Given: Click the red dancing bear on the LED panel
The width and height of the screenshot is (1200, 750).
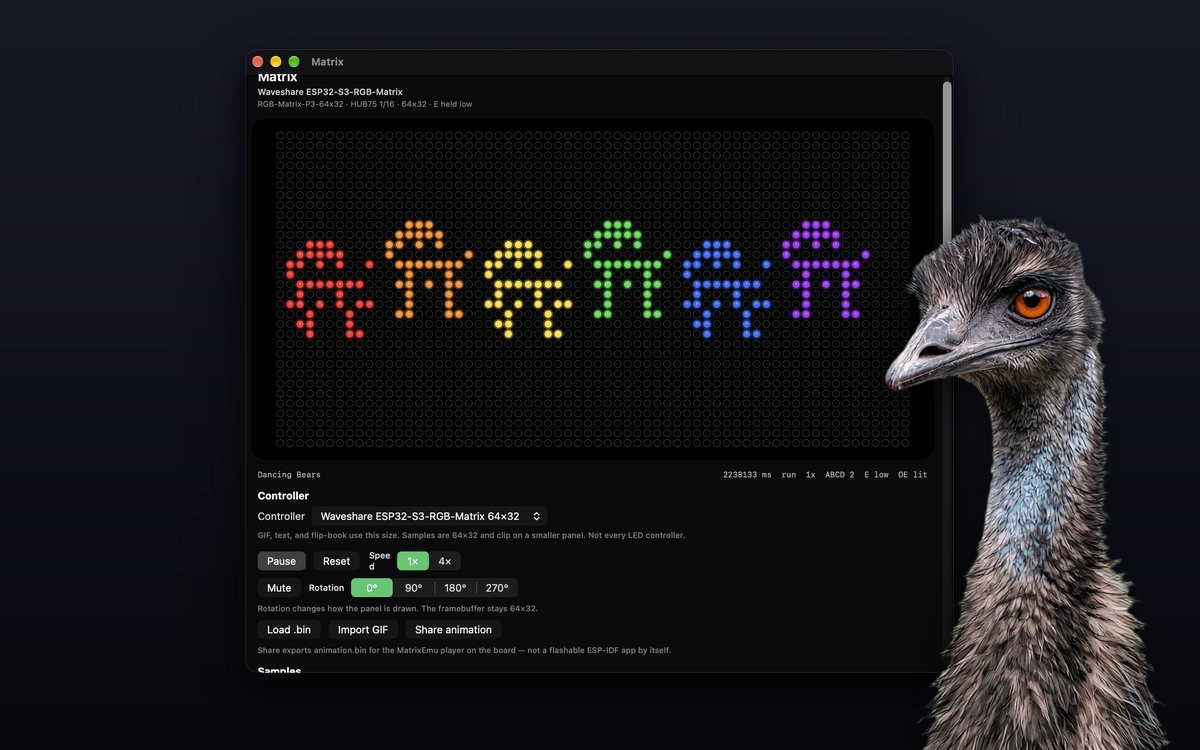Looking at the screenshot, I should pyautogui.click(x=328, y=288).
